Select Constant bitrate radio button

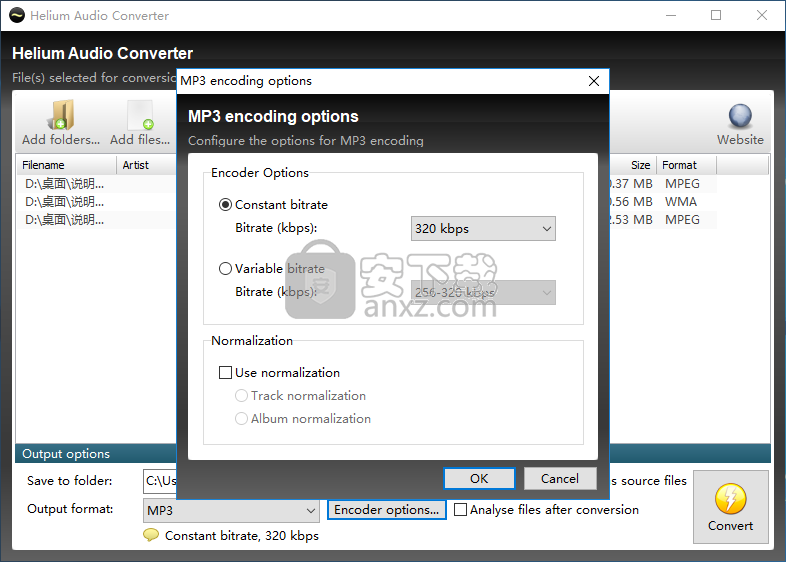226,205
